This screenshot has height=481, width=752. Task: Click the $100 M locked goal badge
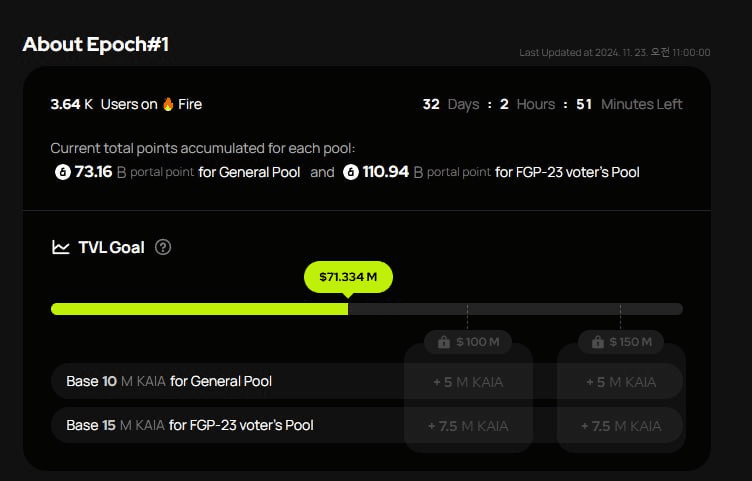coord(468,342)
